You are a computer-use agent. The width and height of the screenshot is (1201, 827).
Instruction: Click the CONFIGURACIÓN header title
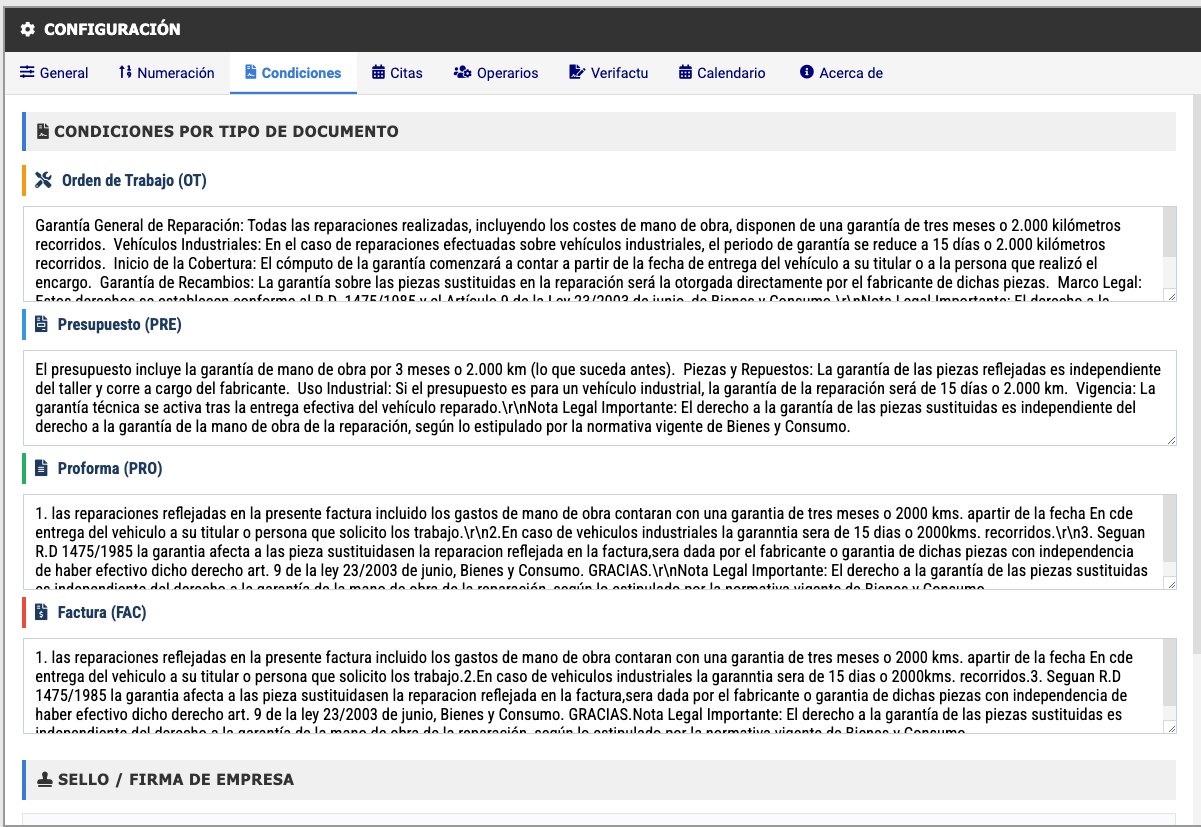[112, 29]
